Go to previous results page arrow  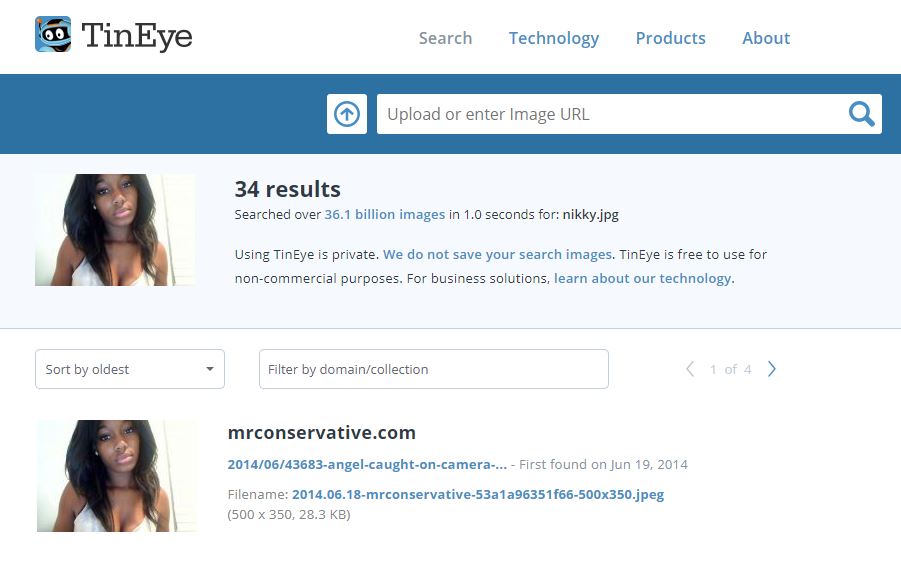690,369
